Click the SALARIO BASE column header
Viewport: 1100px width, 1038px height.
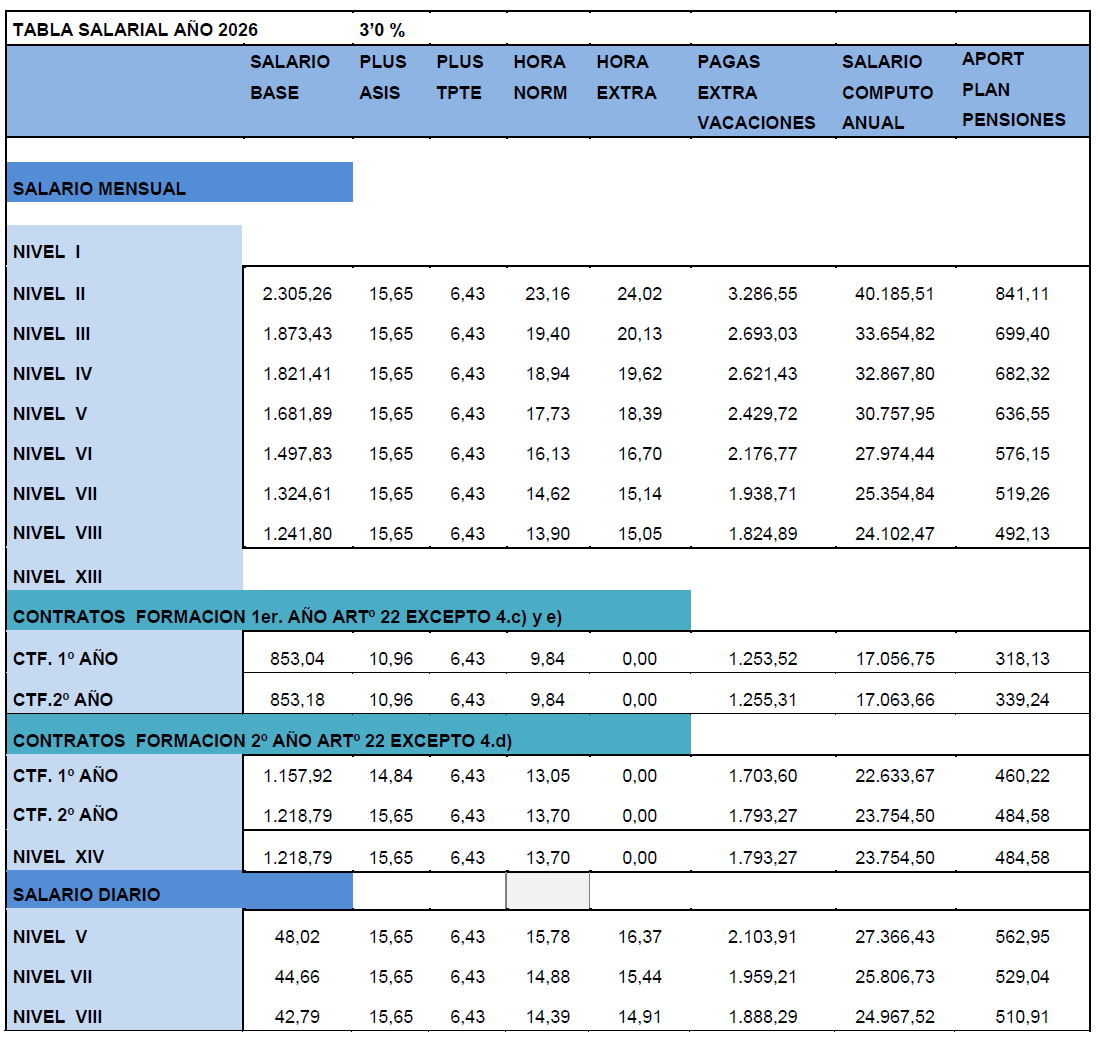290,77
